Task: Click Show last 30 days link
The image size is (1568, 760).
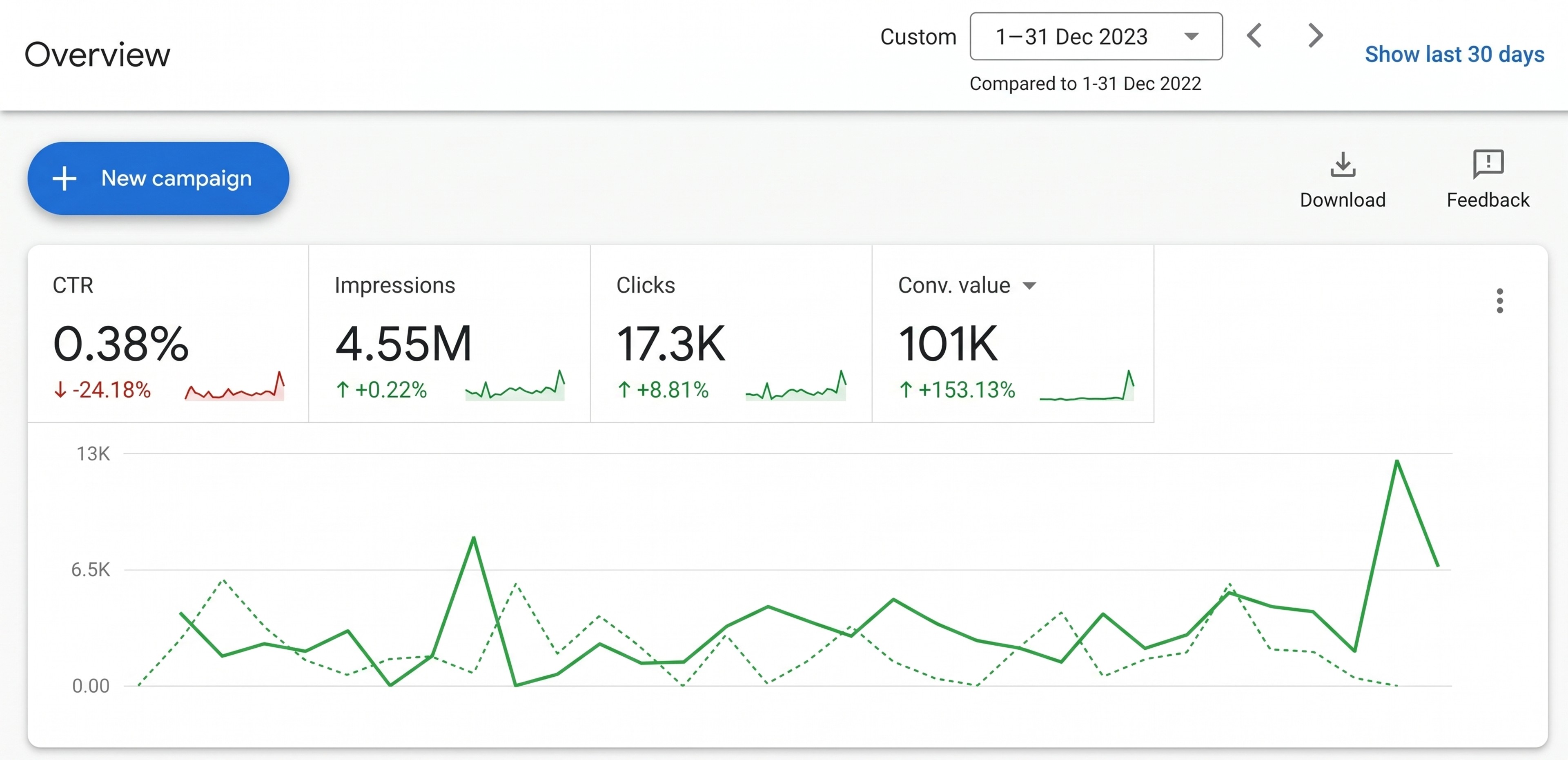Action: pos(1454,54)
